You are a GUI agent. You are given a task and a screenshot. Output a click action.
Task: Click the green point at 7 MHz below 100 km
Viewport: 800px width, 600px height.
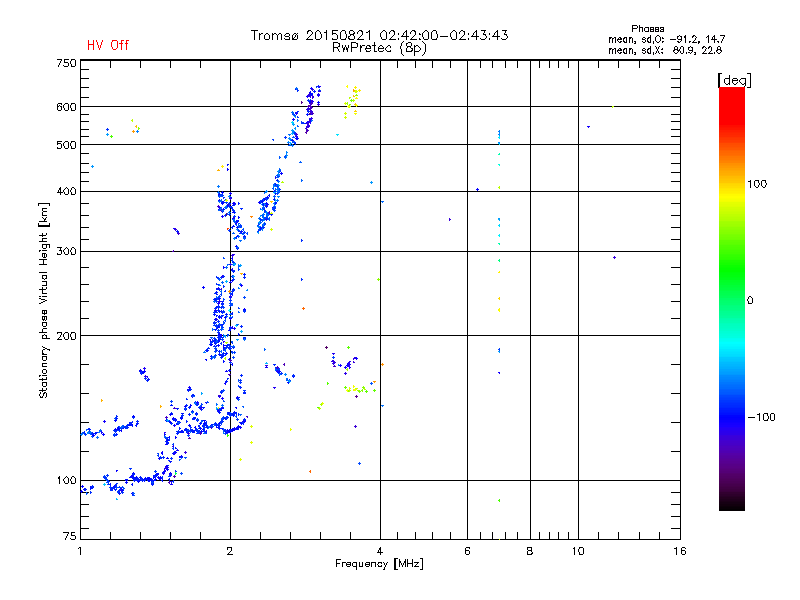pos(499,501)
